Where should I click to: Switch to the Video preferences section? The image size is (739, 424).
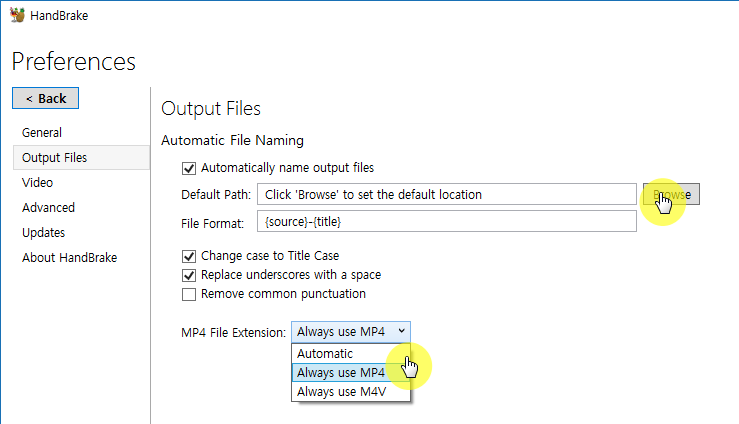[37, 182]
